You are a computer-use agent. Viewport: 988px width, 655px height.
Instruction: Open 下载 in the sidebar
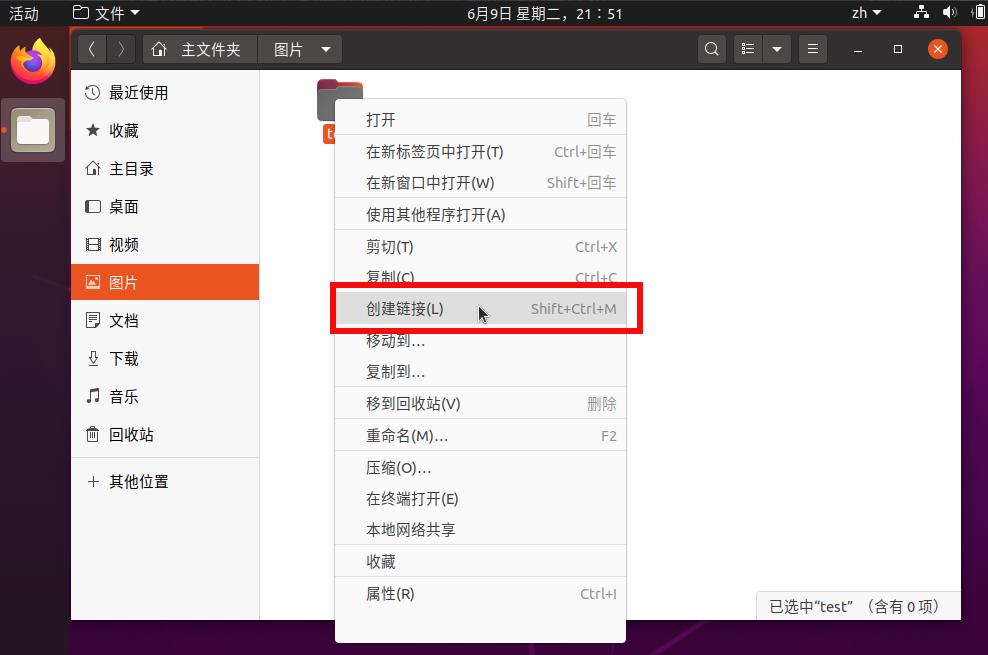(124, 359)
